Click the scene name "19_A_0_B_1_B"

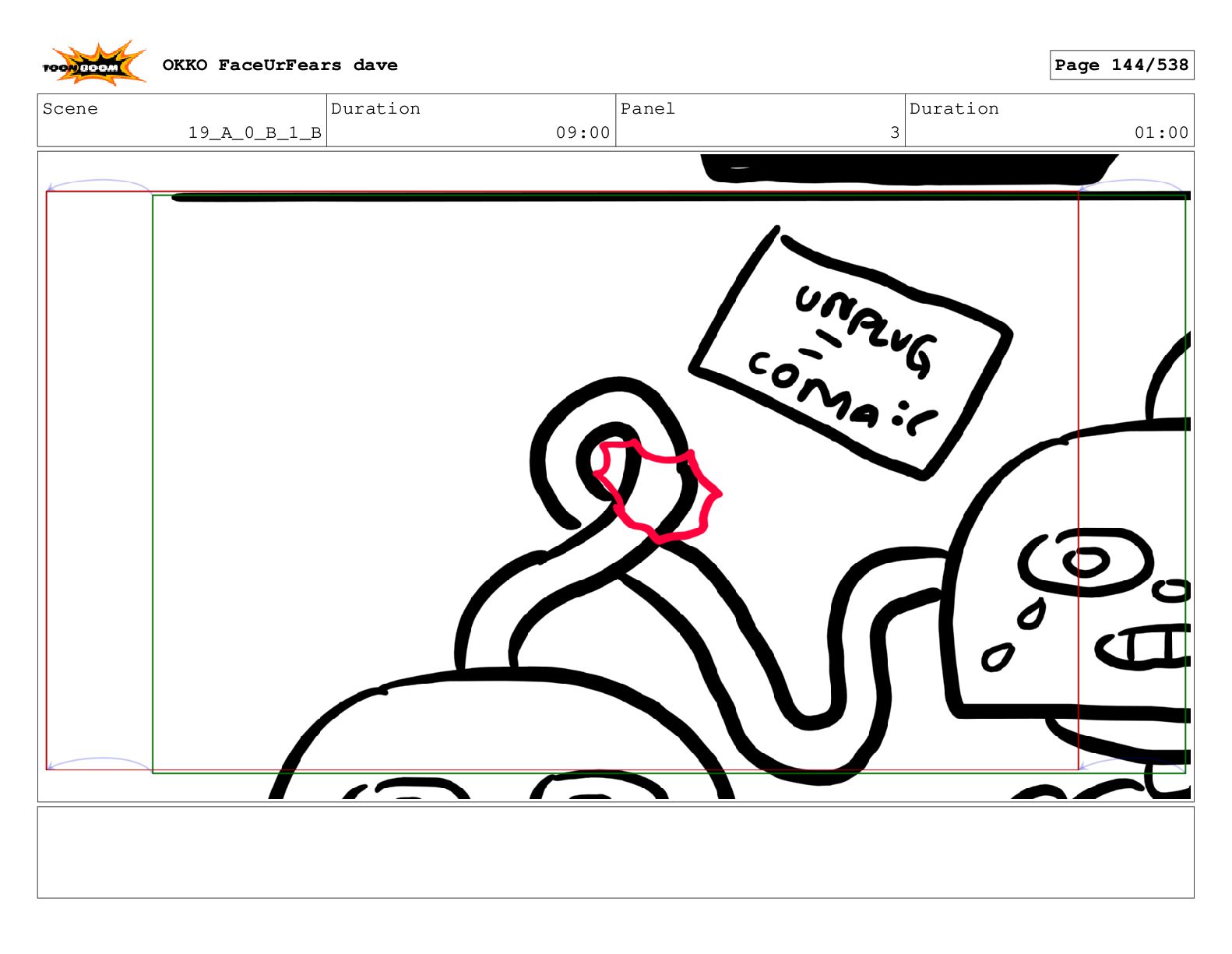click(255, 132)
